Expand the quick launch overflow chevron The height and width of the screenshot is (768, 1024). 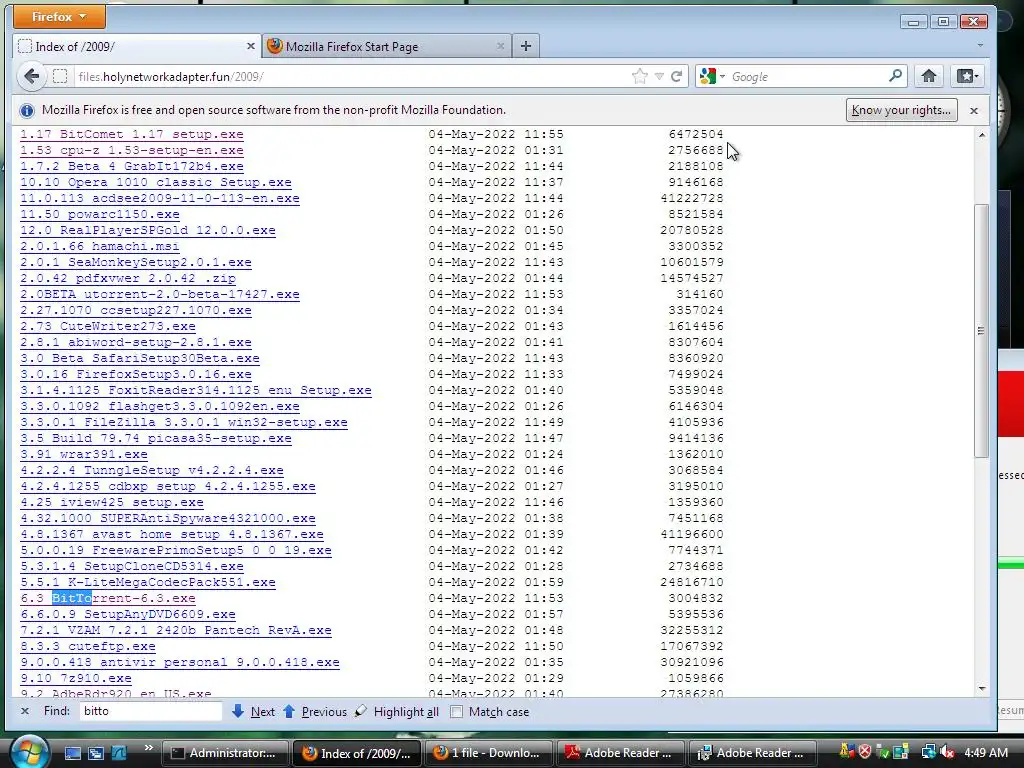[148, 748]
